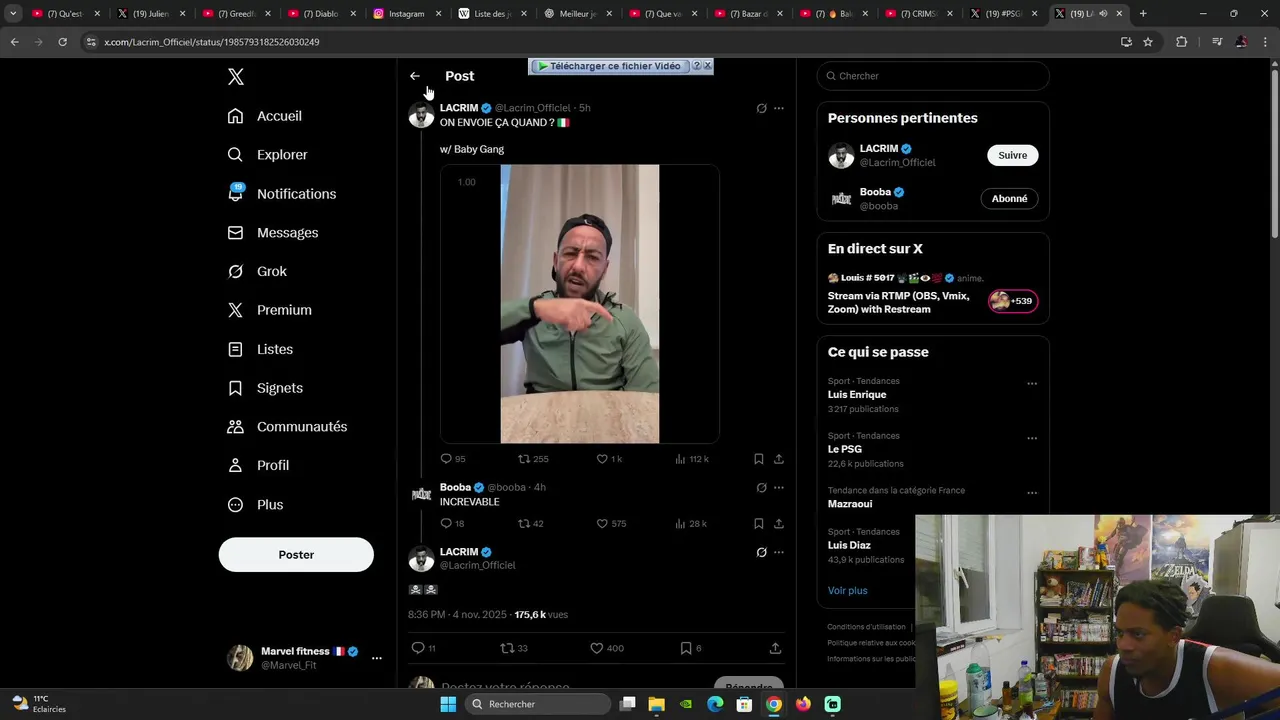Open Grok on Booba's INCREVABLE post
This screenshot has height=720, width=1280.
[x=761, y=488]
